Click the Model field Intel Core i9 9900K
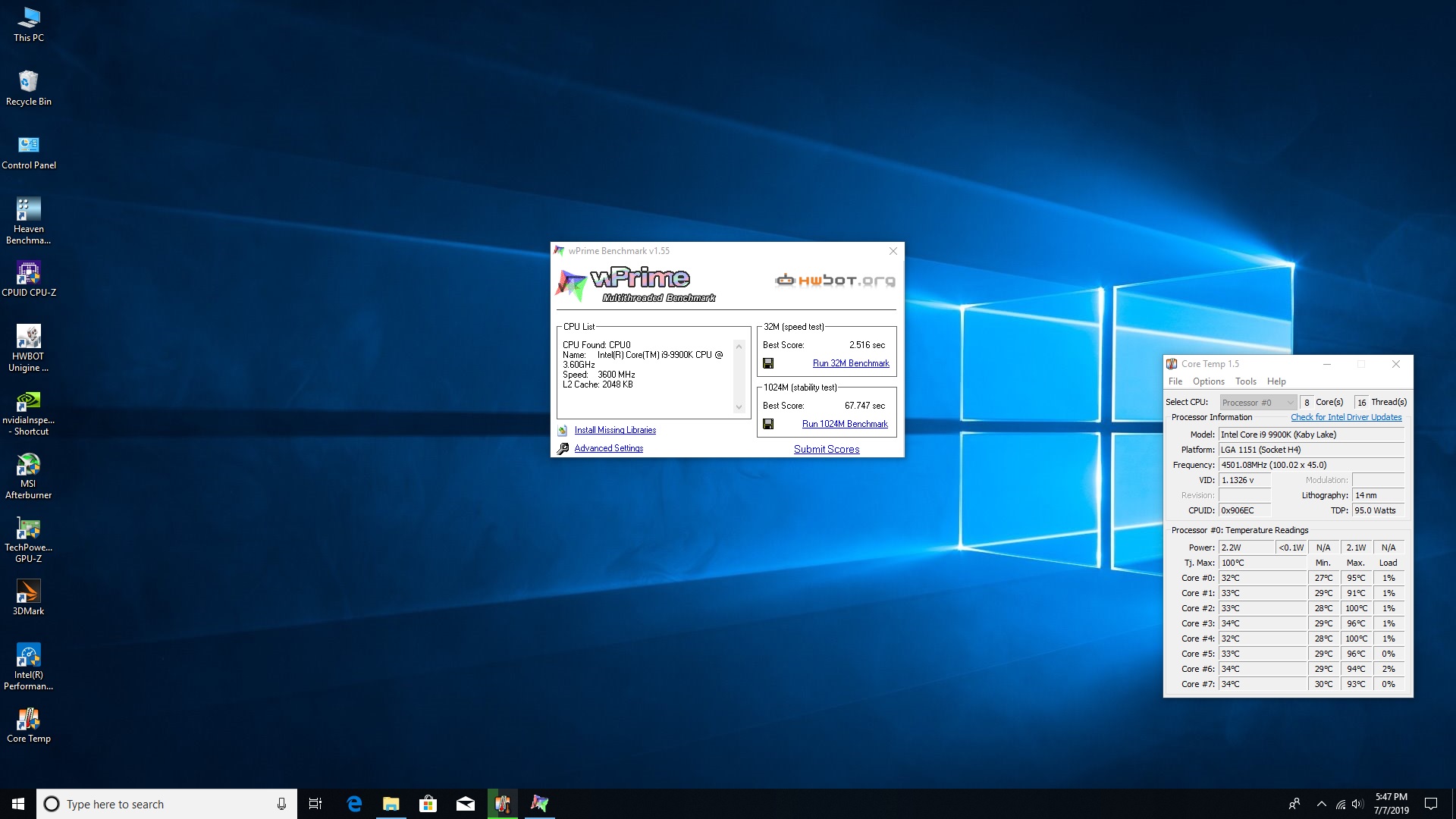 pyautogui.click(x=1311, y=435)
